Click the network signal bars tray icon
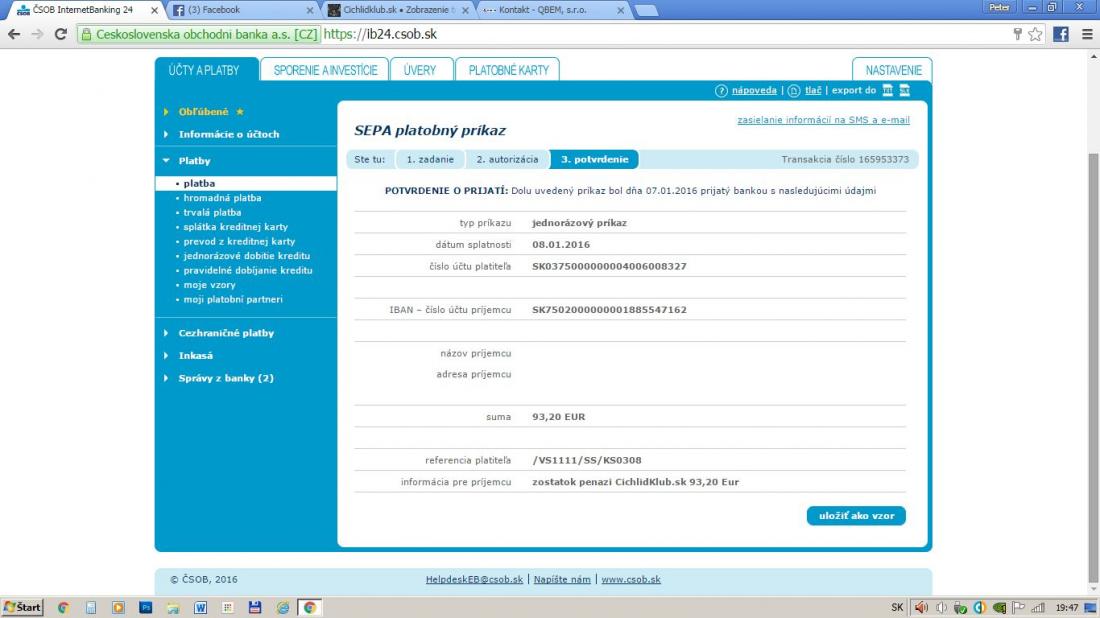The width and height of the screenshot is (1100, 618). [x=1038, y=607]
